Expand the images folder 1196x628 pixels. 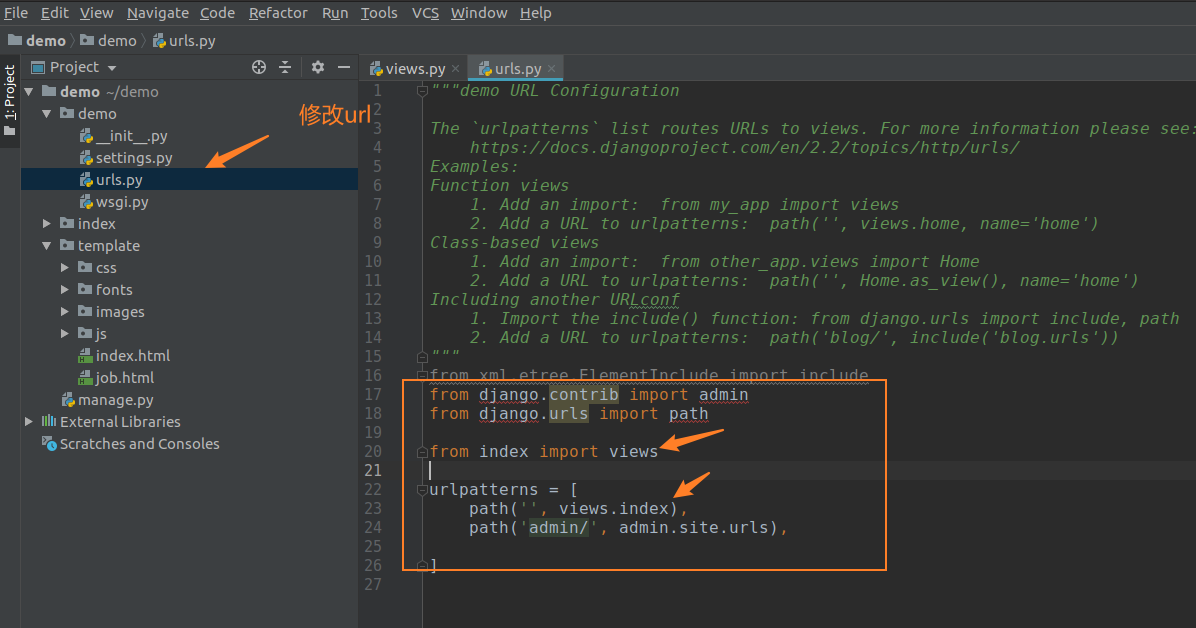65,312
